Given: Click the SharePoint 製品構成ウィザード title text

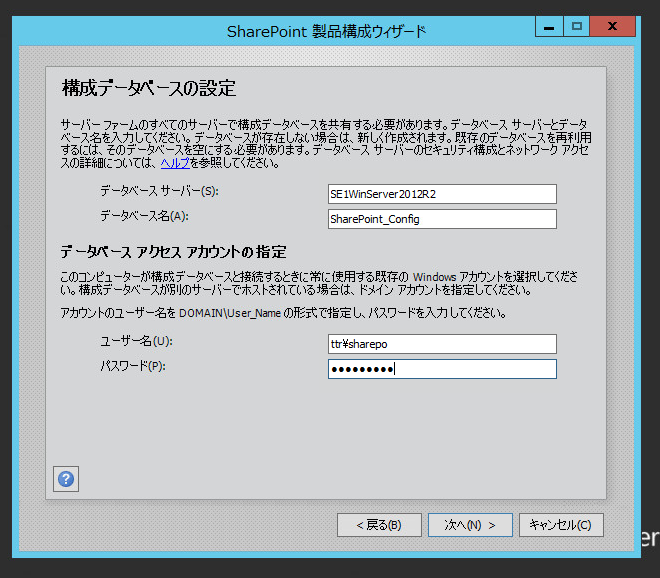Looking at the screenshot, I should (327, 32).
